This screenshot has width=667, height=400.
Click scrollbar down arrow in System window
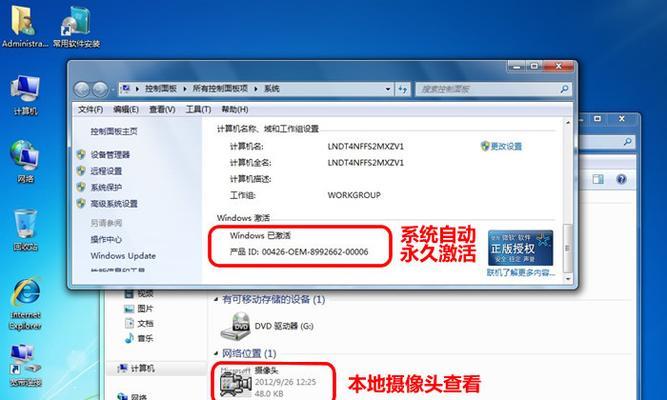(x=567, y=279)
